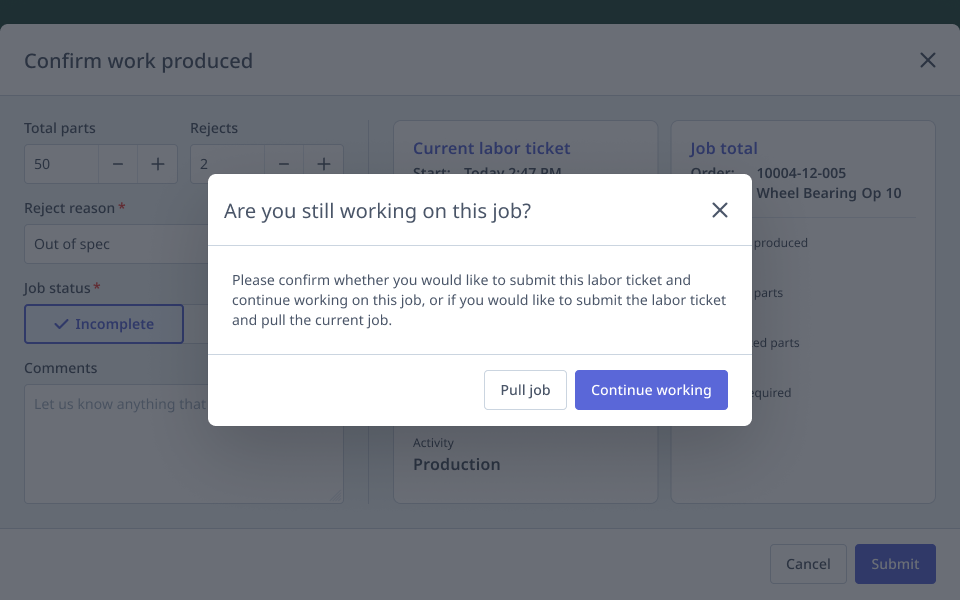Image resolution: width=960 pixels, height=600 pixels.
Task: Increase the Rejects count with the plus icon
Action: point(323,163)
